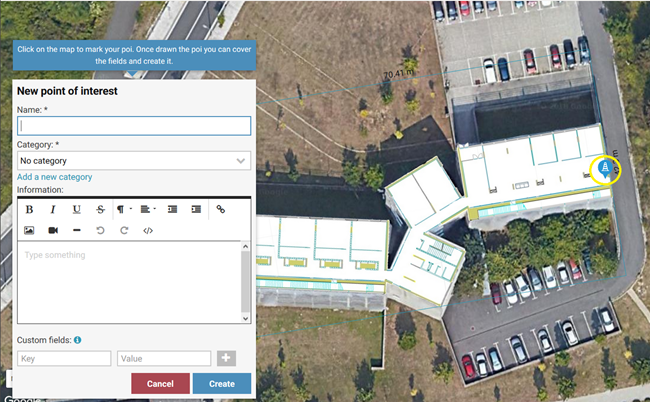The image size is (650, 402).
Task: Undo last editor change
Action: (x=100, y=230)
